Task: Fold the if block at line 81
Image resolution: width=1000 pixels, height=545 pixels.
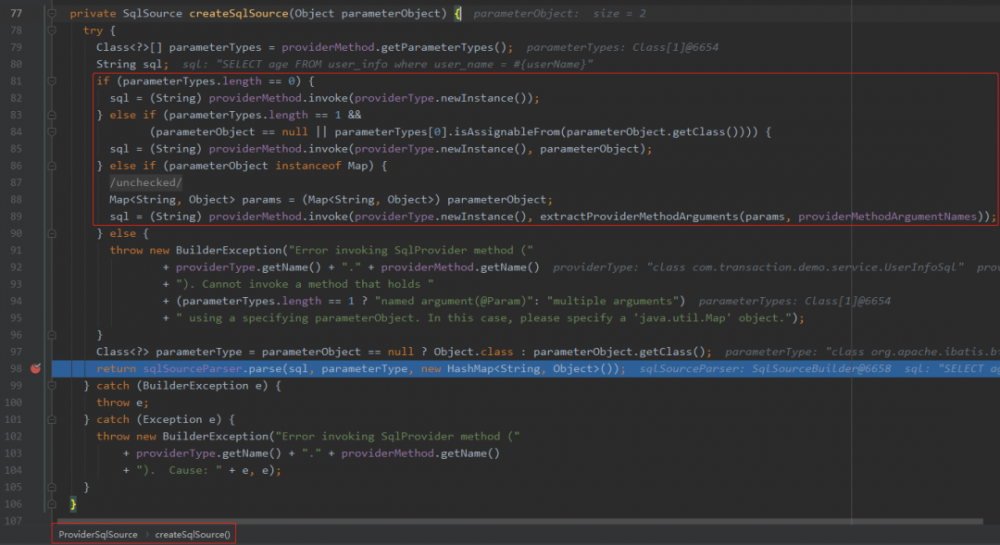Action: tap(52, 81)
